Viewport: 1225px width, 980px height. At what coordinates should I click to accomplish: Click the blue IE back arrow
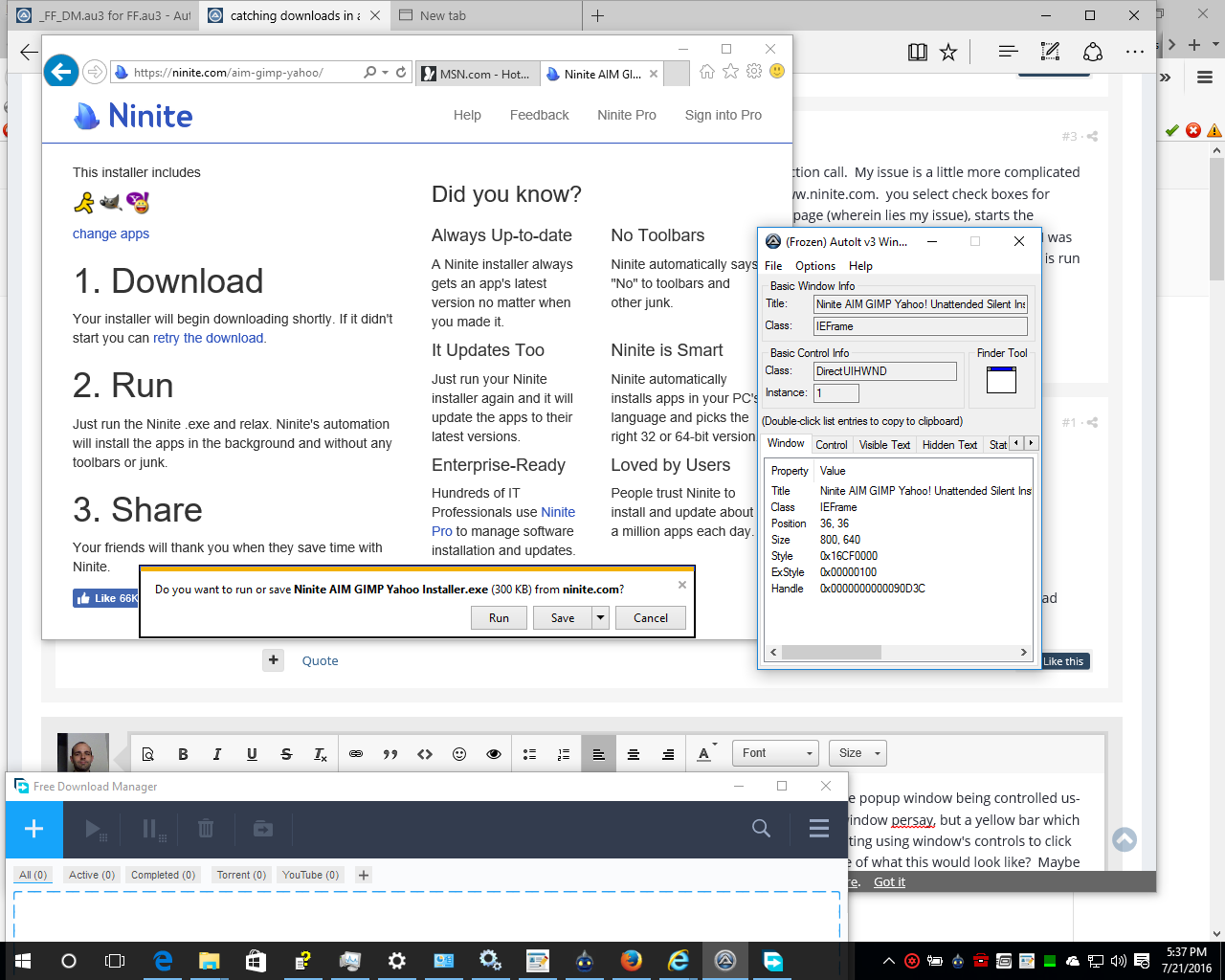[61, 71]
